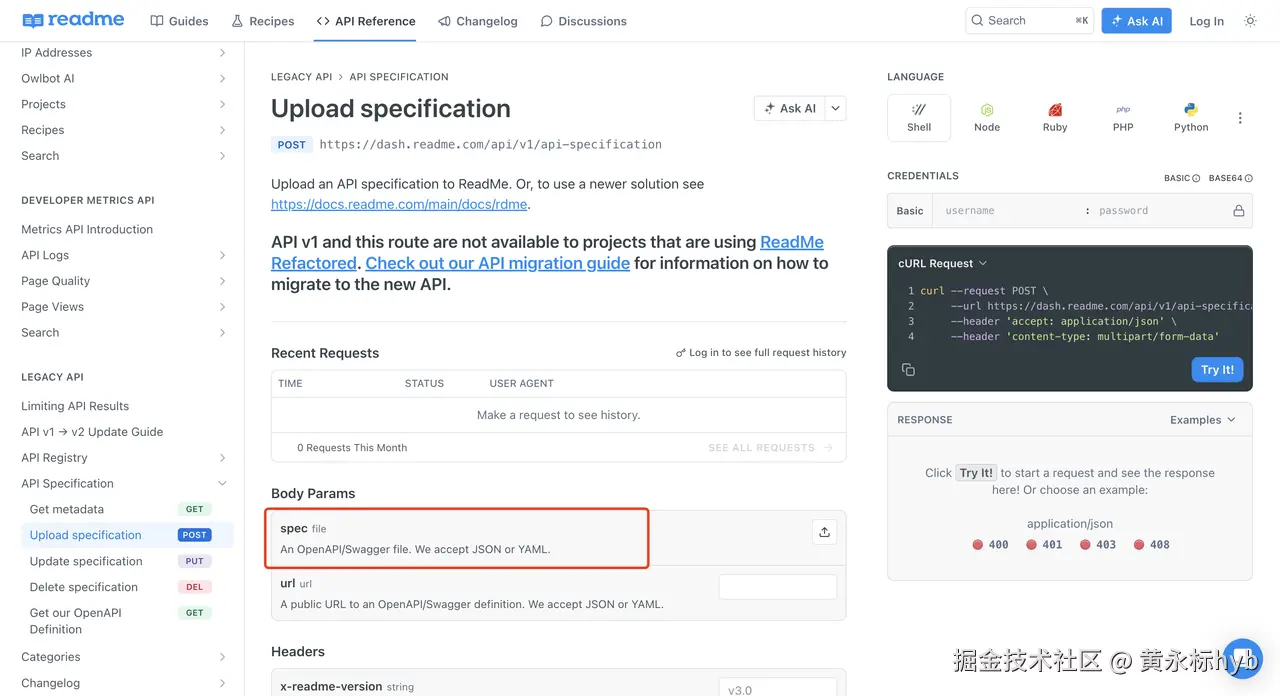Click the url body param input field

777,587
